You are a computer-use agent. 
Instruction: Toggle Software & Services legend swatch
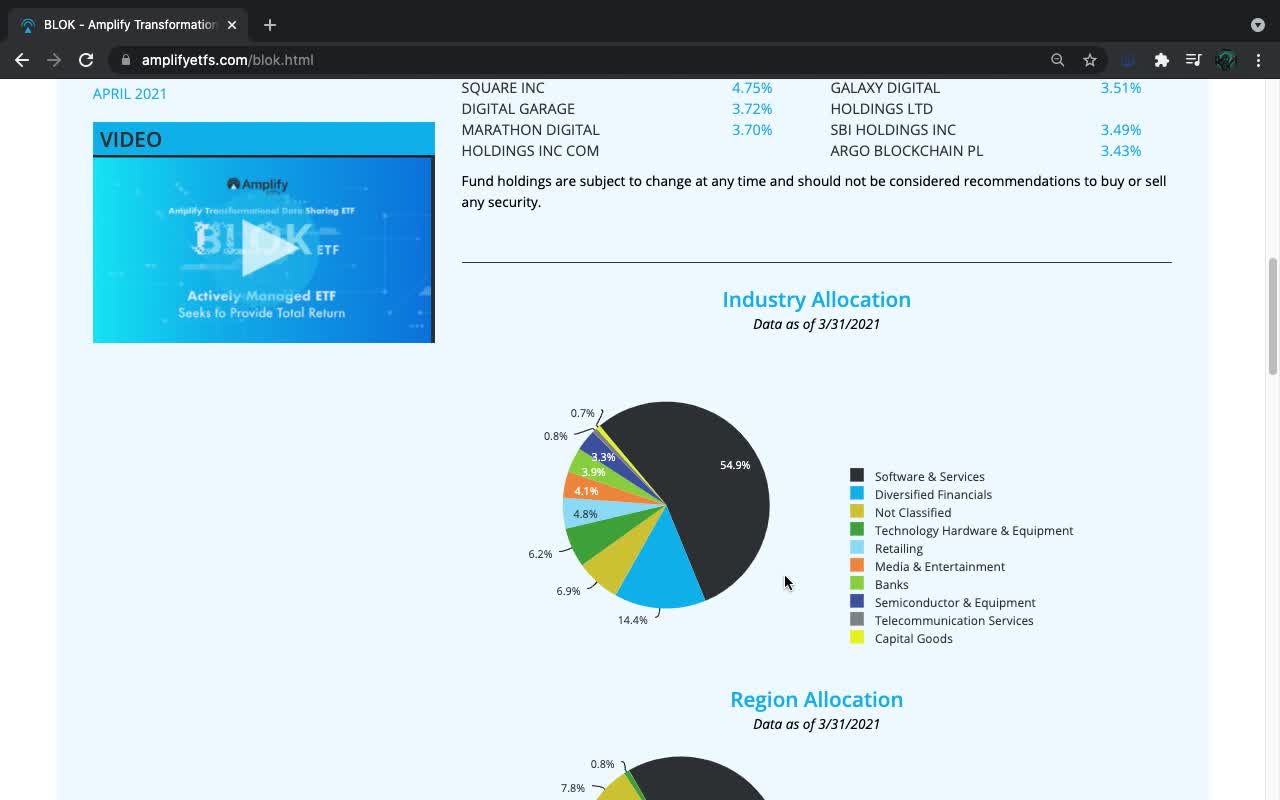coord(857,475)
